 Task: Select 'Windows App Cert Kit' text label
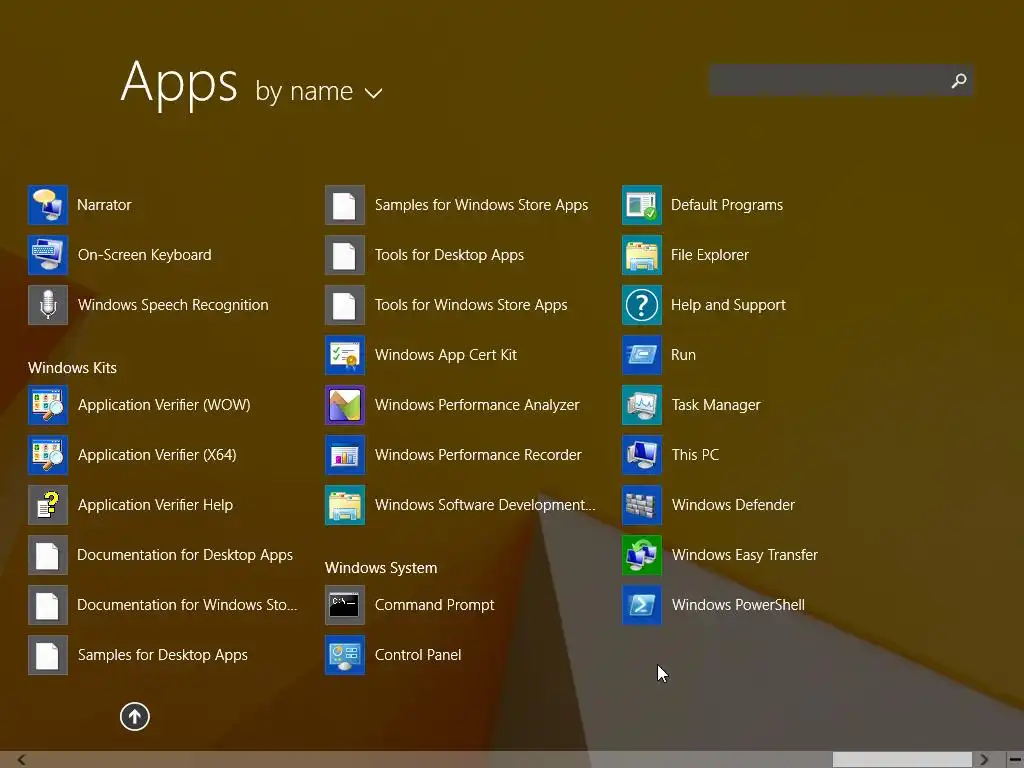(445, 355)
